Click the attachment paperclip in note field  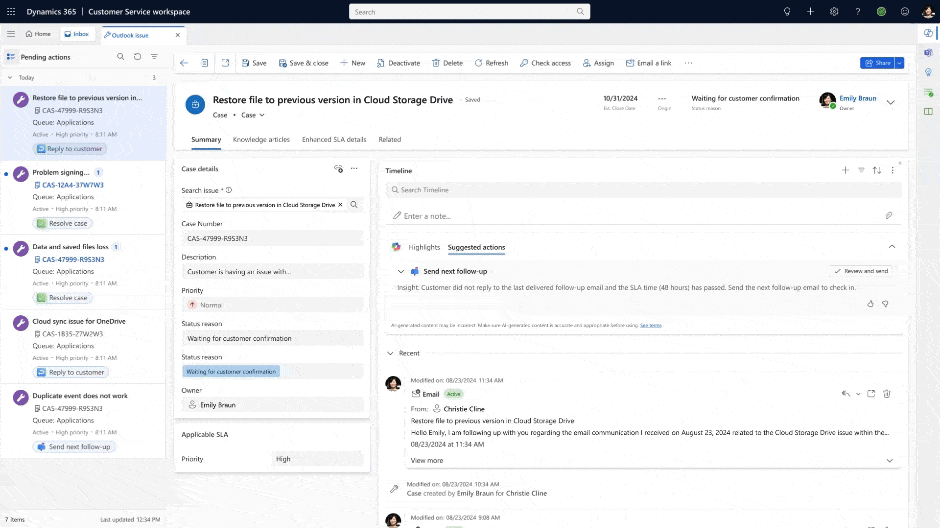pyautogui.click(x=888, y=215)
